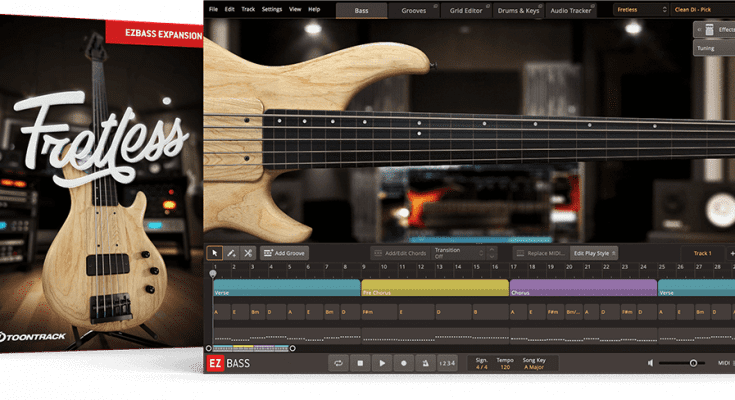The height and width of the screenshot is (400, 735).
Task: Select the pencil draw tool
Action: tap(231, 253)
